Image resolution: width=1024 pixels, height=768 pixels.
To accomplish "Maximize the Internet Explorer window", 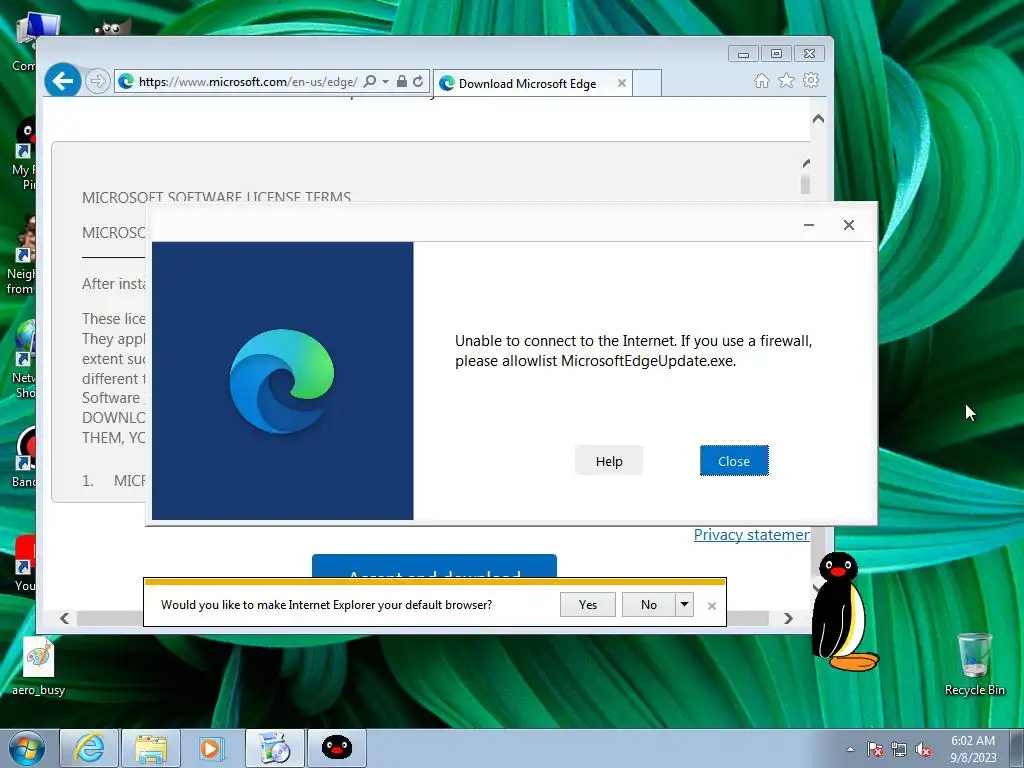I will [x=776, y=54].
